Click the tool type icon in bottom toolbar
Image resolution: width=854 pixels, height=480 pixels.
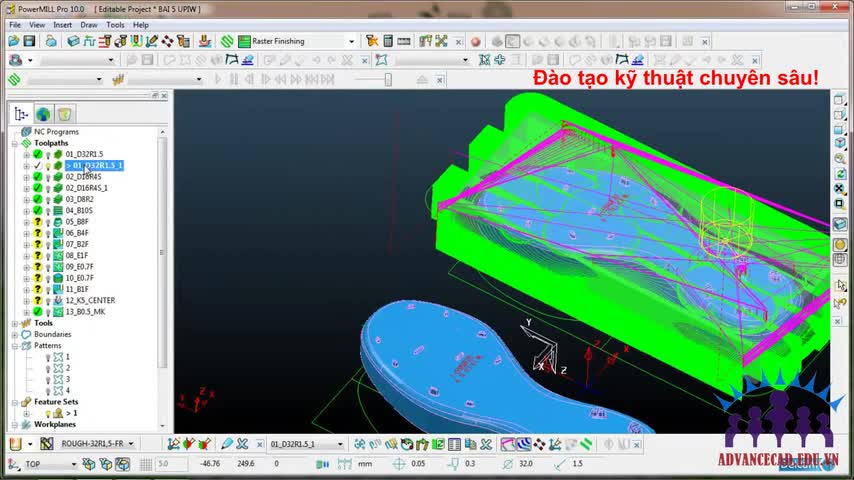pyautogui.click(x=15, y=444)
